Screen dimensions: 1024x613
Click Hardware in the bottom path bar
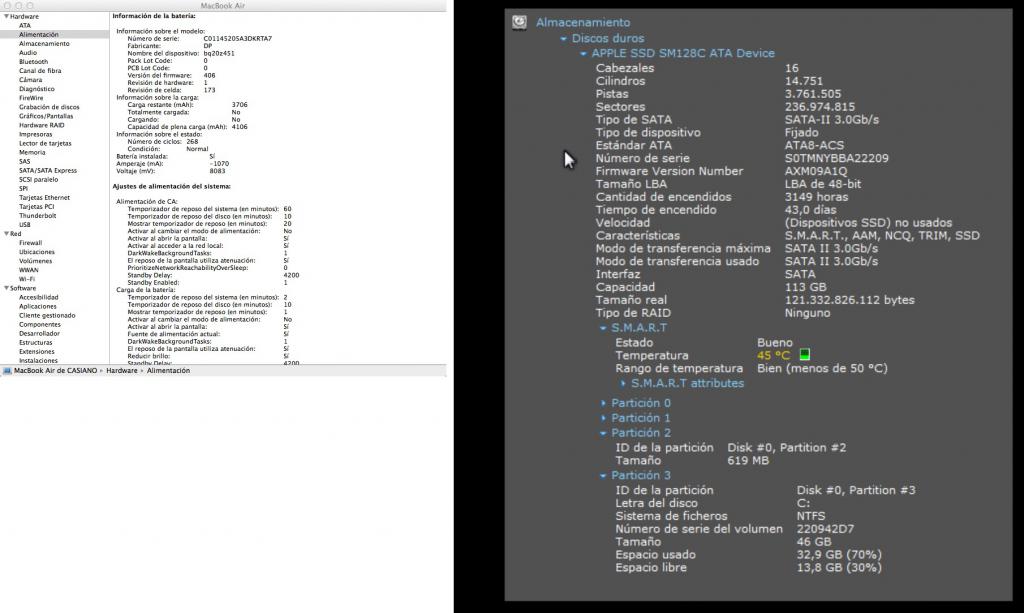122,371
